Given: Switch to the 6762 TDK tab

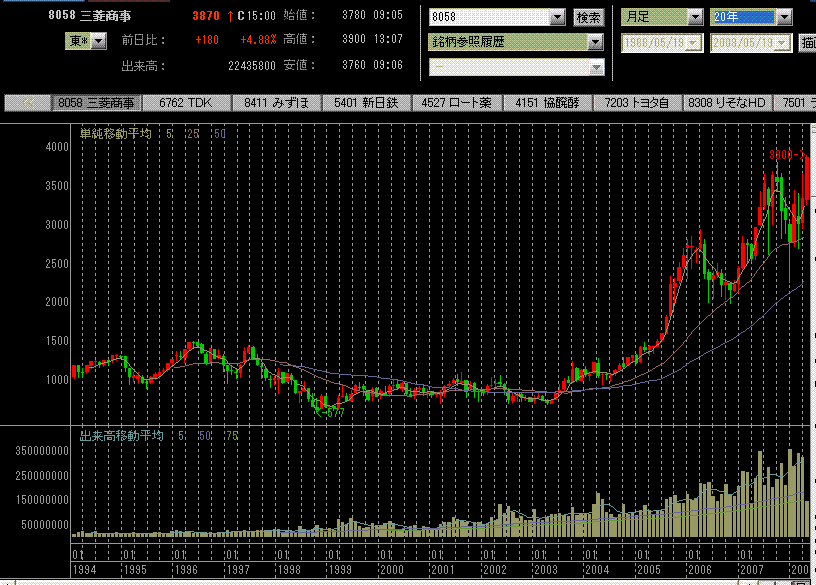Looking at the screenshot, I should tap(187, 102).
